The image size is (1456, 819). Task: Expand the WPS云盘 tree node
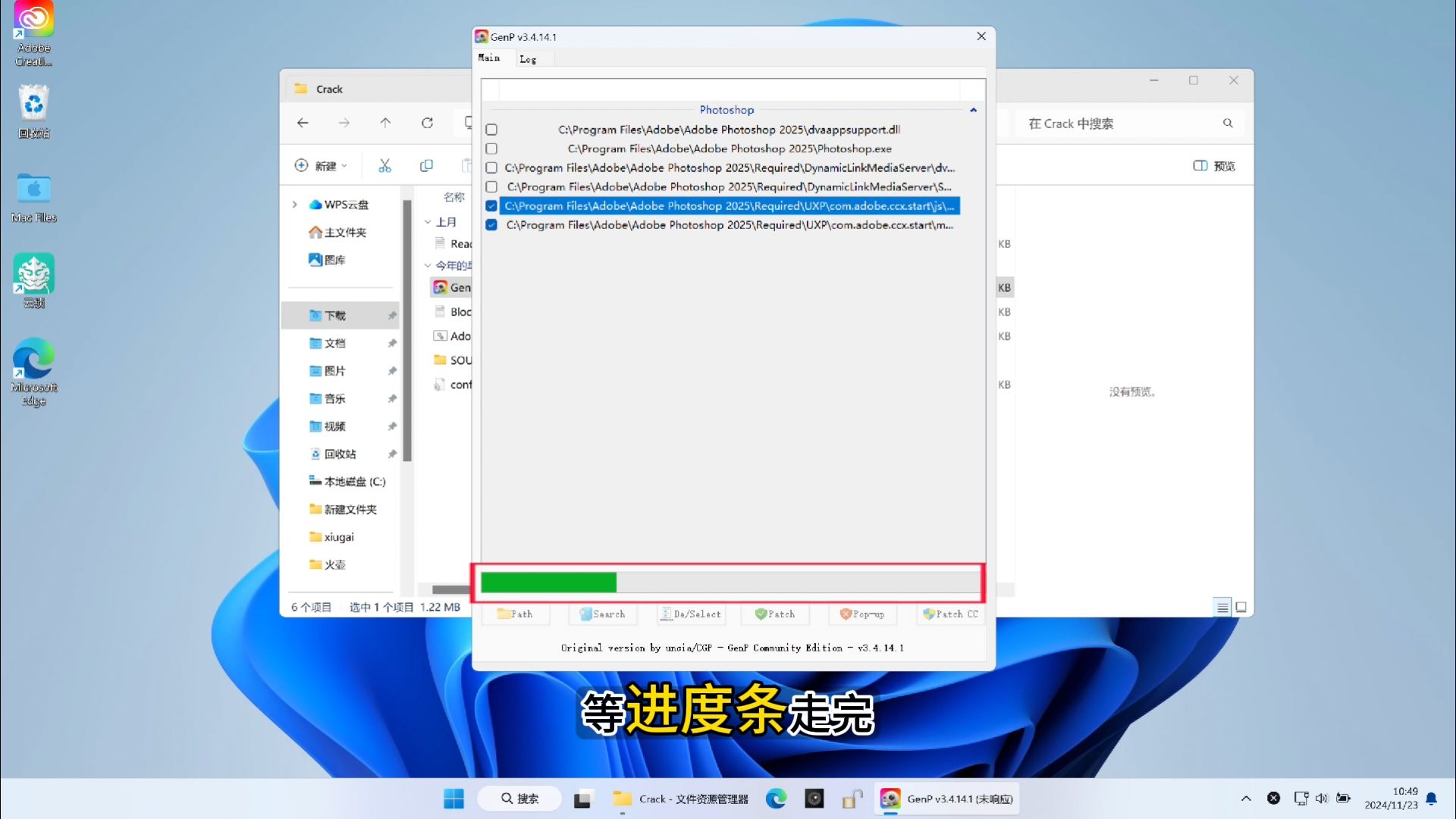click(x=295, y=205)
